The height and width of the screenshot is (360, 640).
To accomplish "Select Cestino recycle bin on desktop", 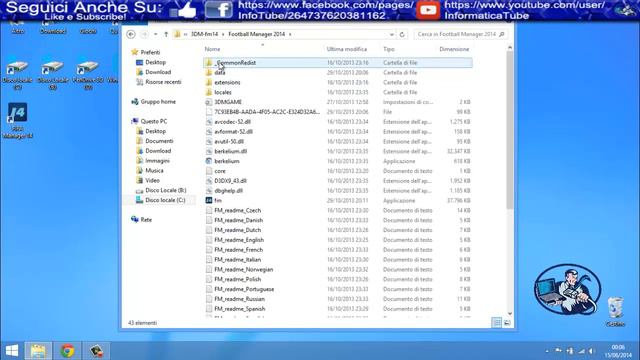I will coord(615,312).
